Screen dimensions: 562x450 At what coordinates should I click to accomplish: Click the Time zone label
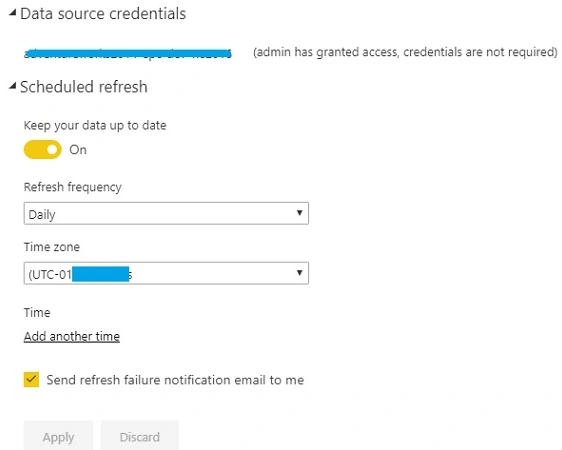coord(52,247)
